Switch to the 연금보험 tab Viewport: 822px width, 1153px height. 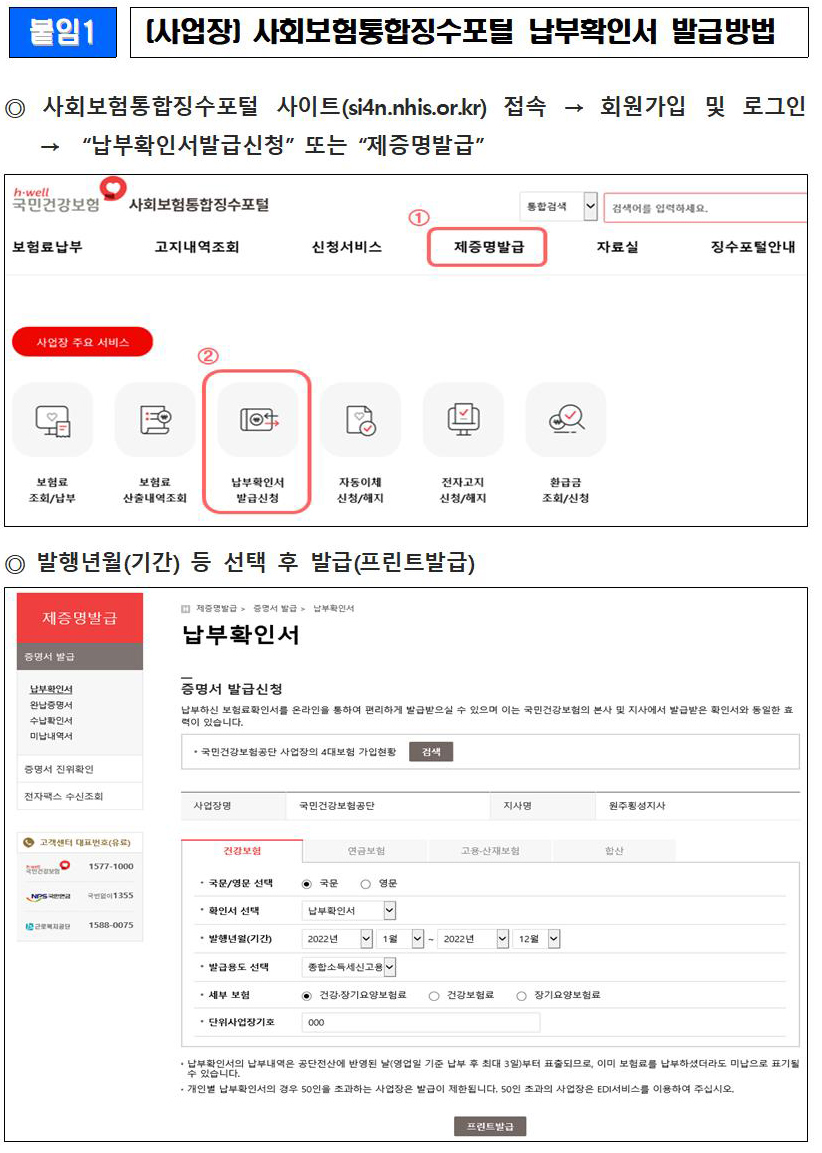click(366, 851)
